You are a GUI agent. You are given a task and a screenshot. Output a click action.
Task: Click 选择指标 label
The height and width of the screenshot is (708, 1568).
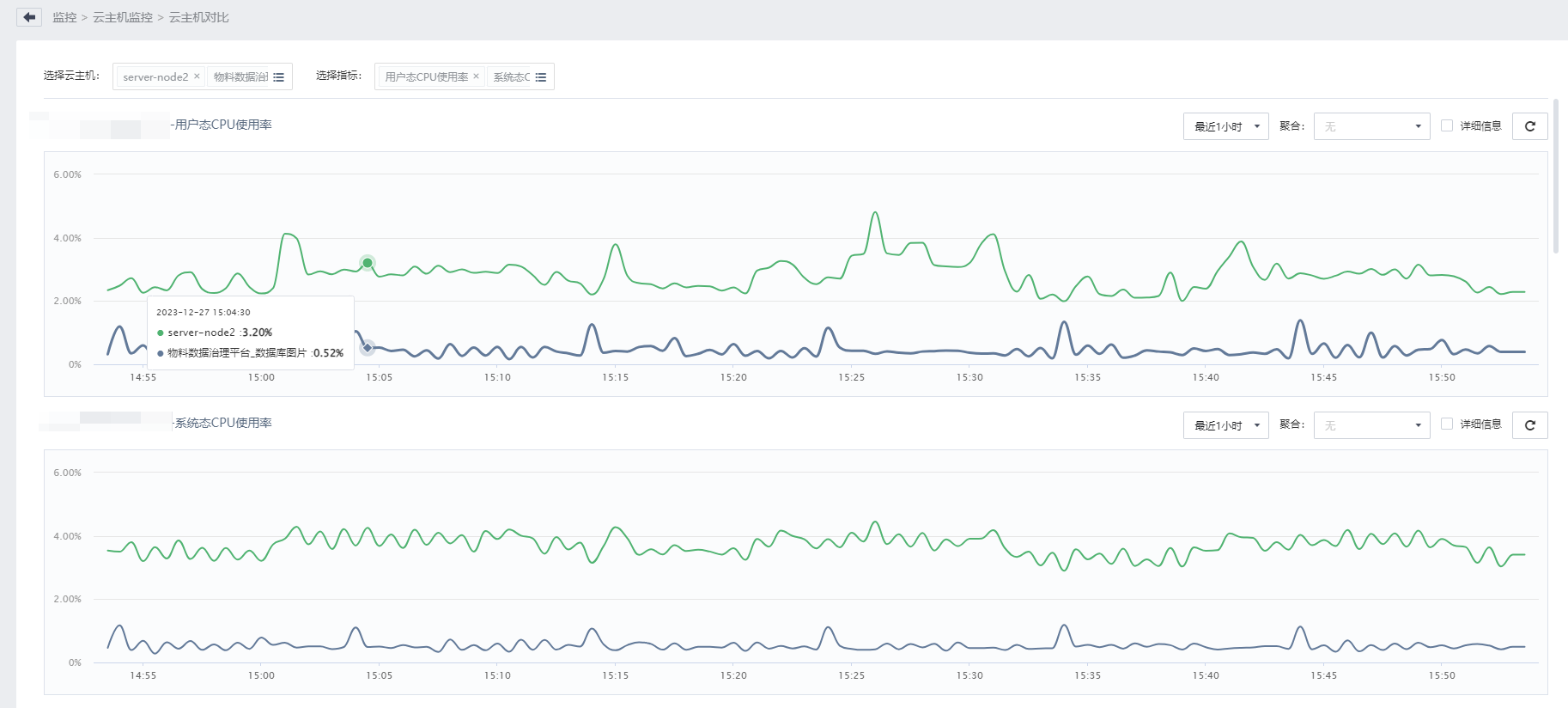pyautogui.click(x=338, y=76)
